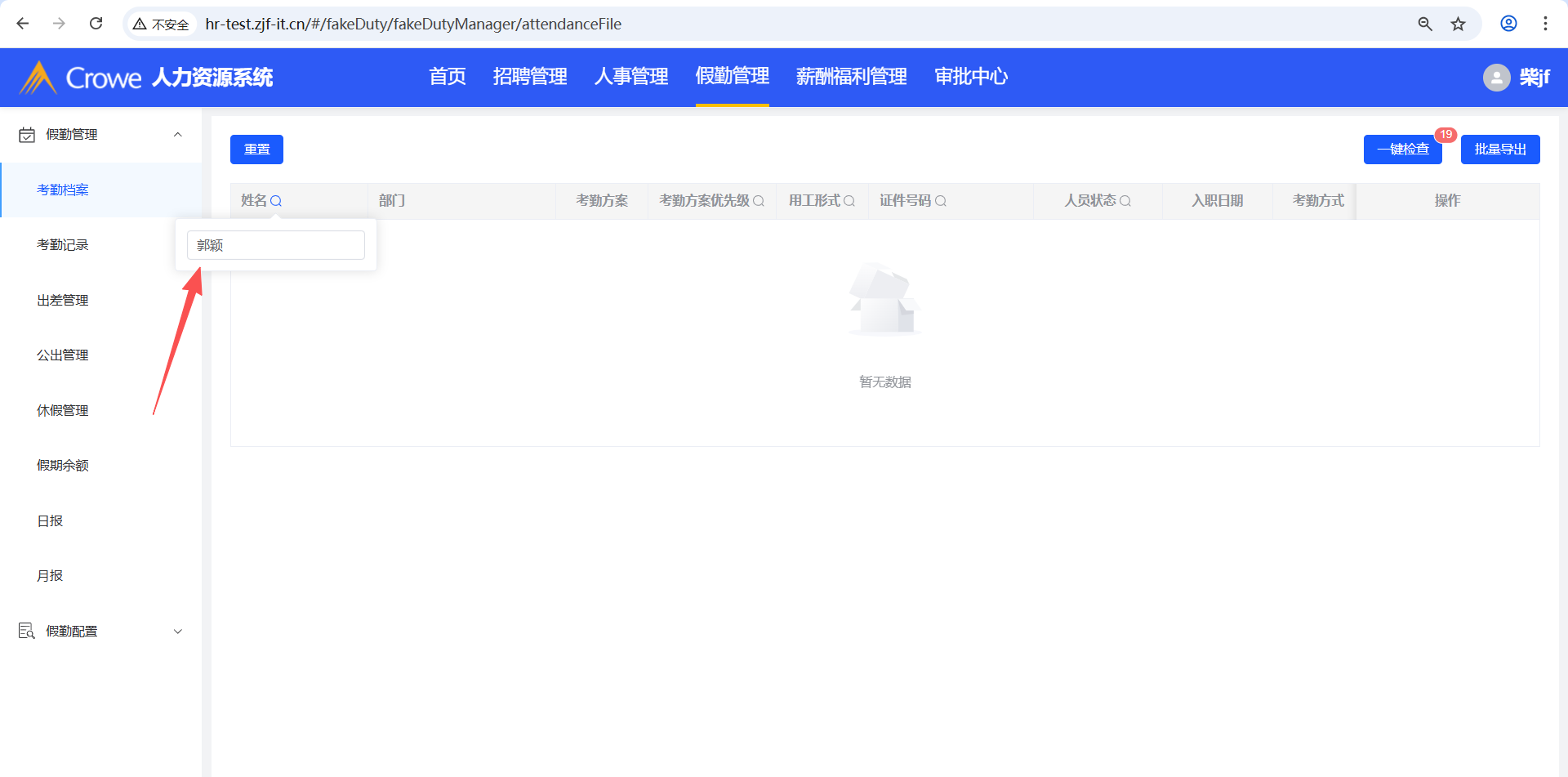Click the 重置 button
Viewport: 1568px width, 777px height.
tap(256, 150)
